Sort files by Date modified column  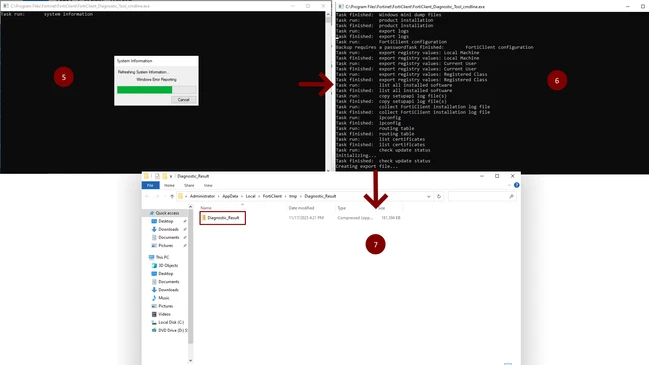tap(301, 208)
